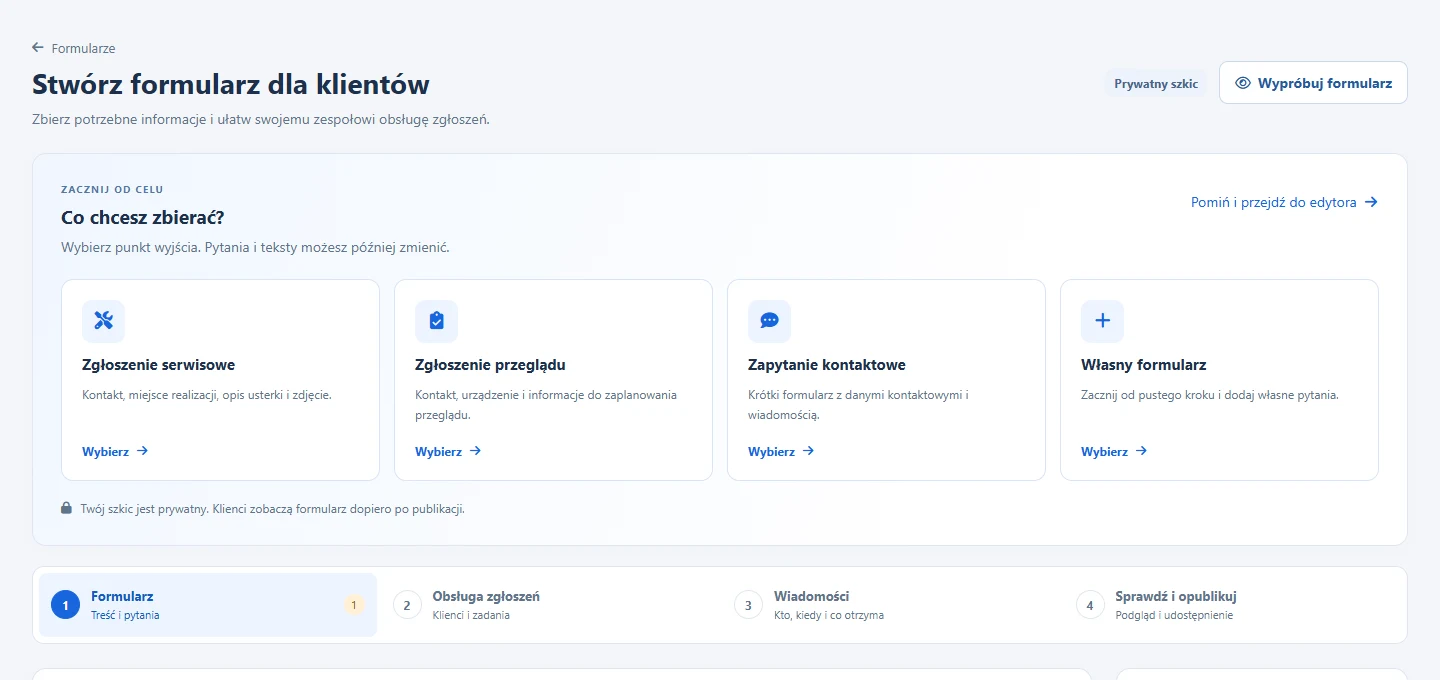Image resolution: width=1440 pixels, height=680 pixels.
Task: Go back to Formularze via arrow link
Action: pyautogui.click(x=74, y=48)
